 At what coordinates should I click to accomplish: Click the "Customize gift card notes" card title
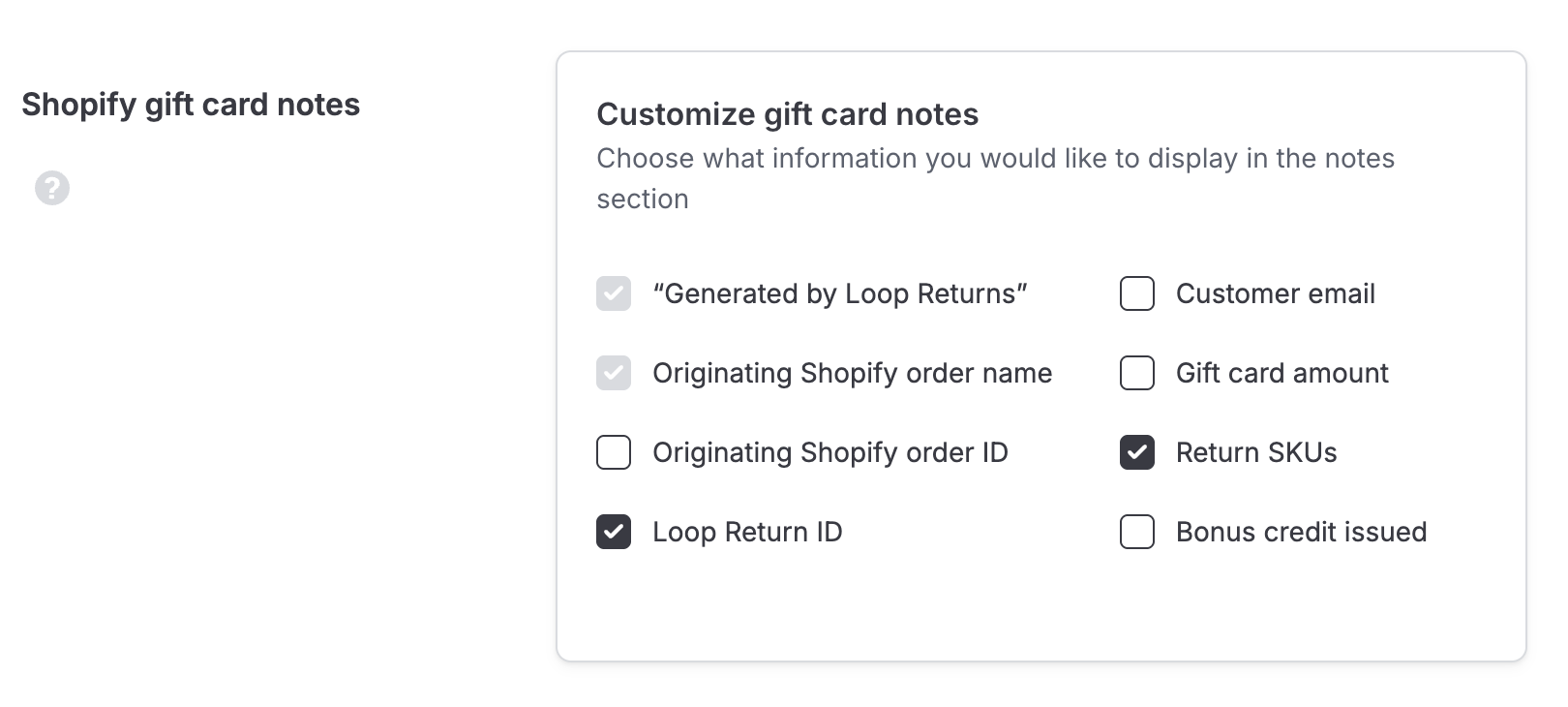(x=788, y=114)
